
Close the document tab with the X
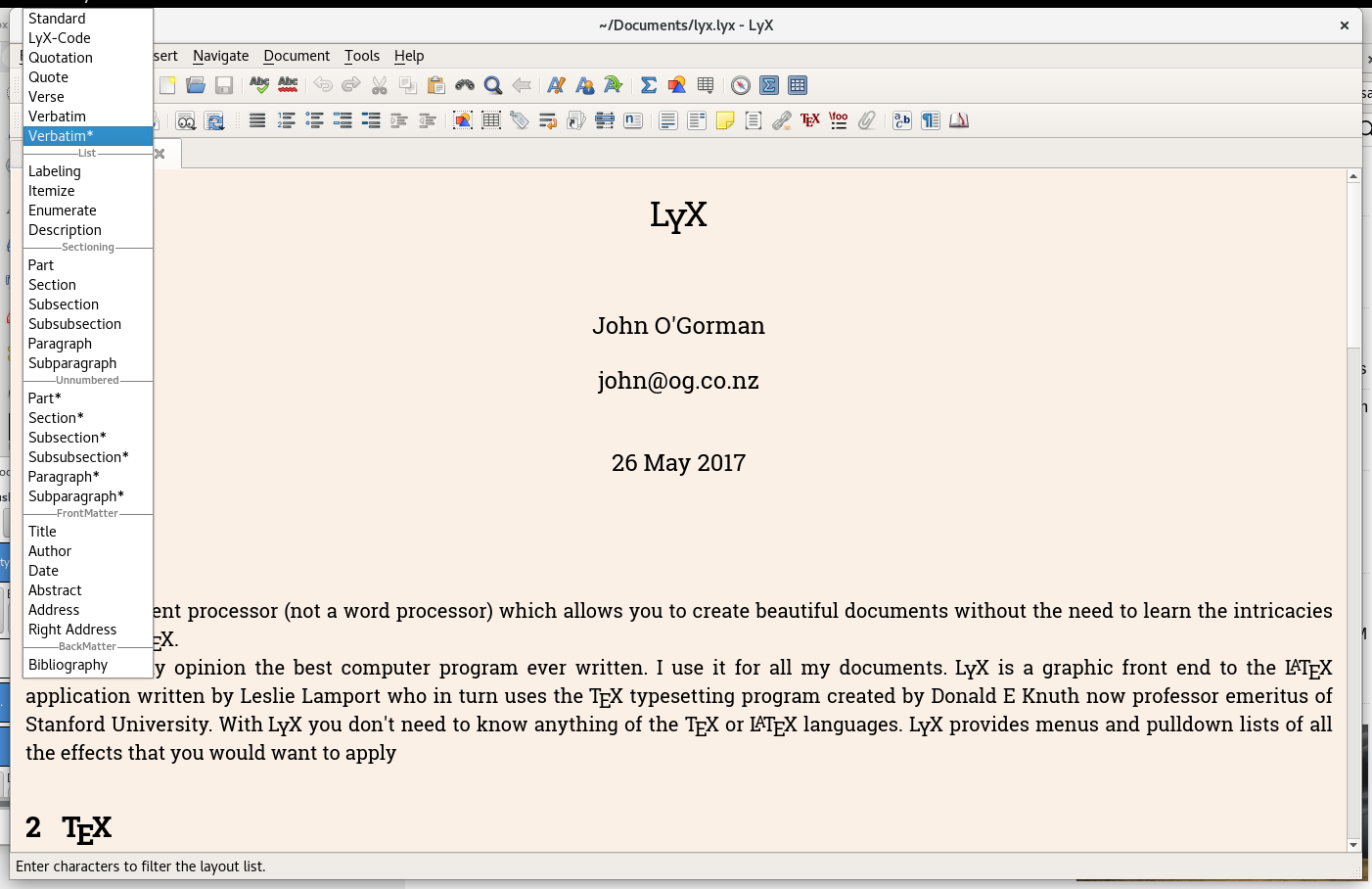click(x=160, y=154)
